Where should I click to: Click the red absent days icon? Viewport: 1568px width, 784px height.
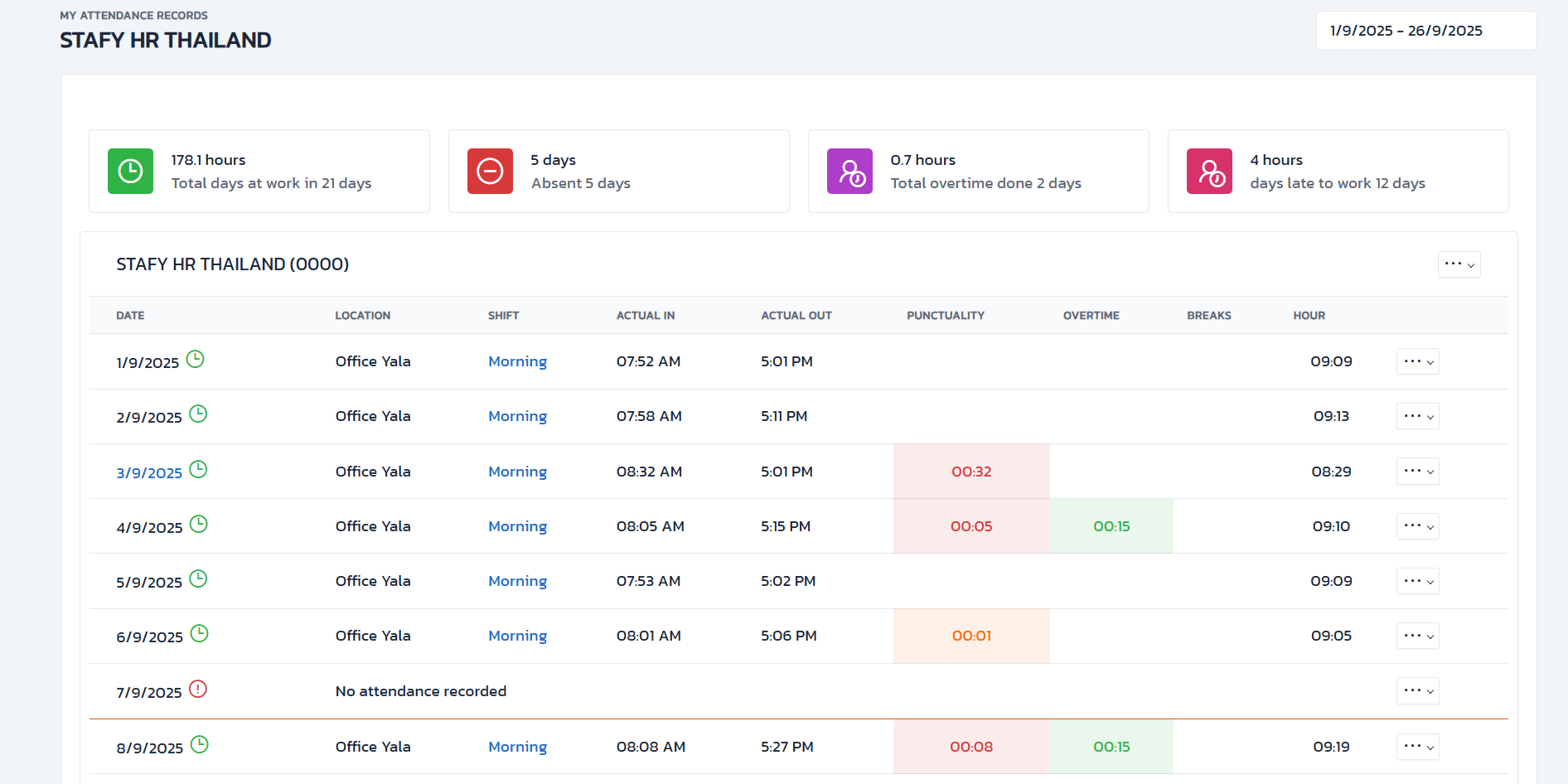coord(490,172)
